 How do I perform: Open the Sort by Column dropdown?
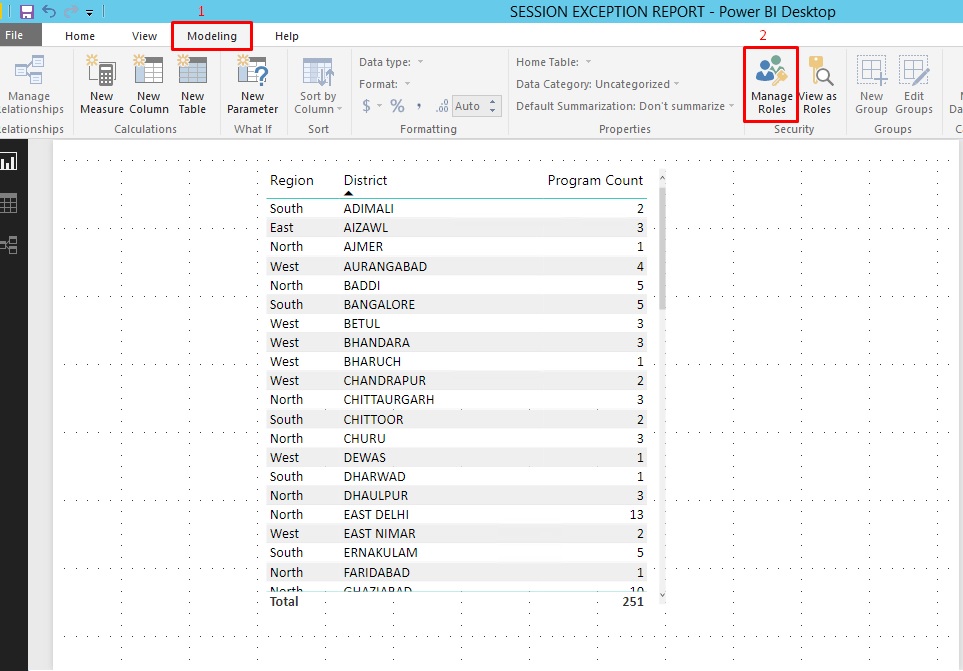click(x=318, y=85)
